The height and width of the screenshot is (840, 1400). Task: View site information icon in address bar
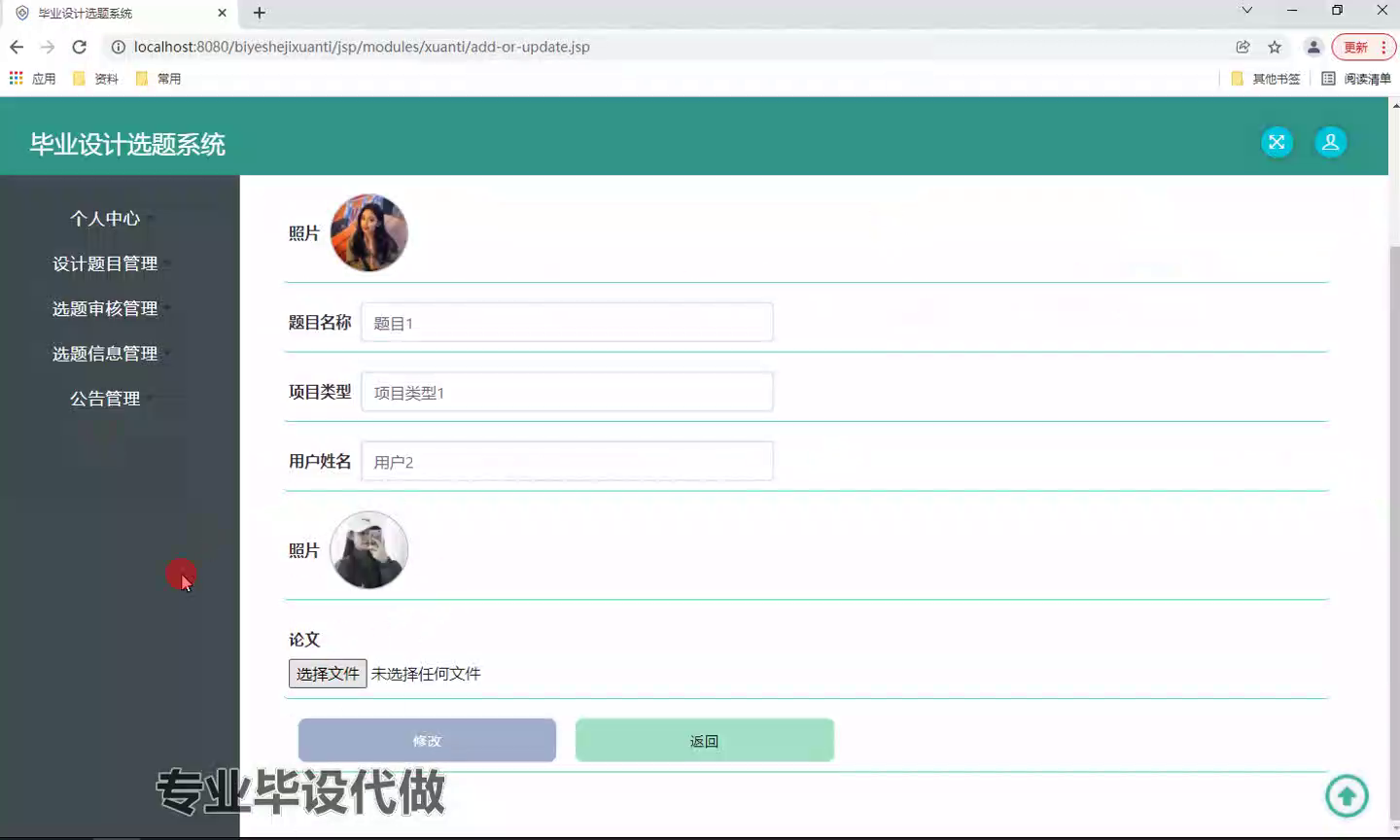(118, 47)
